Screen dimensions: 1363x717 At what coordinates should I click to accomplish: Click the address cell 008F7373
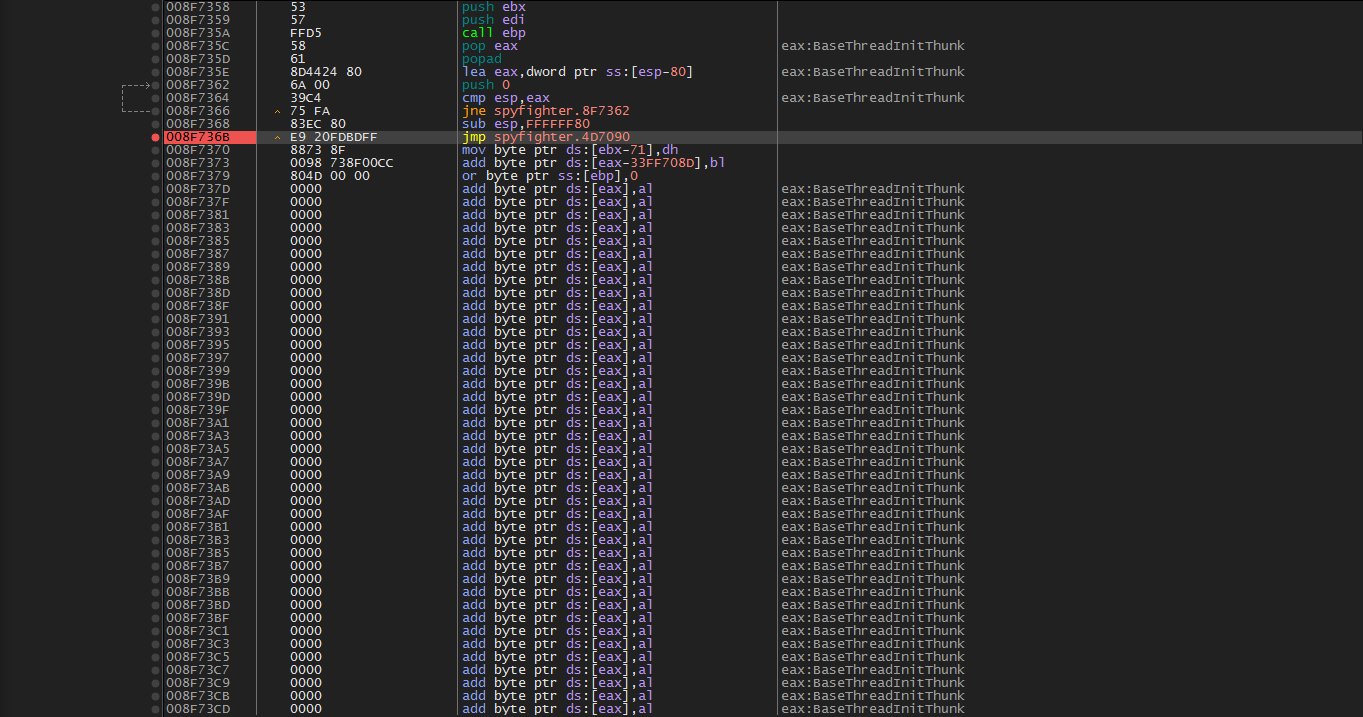coord(197,163)
